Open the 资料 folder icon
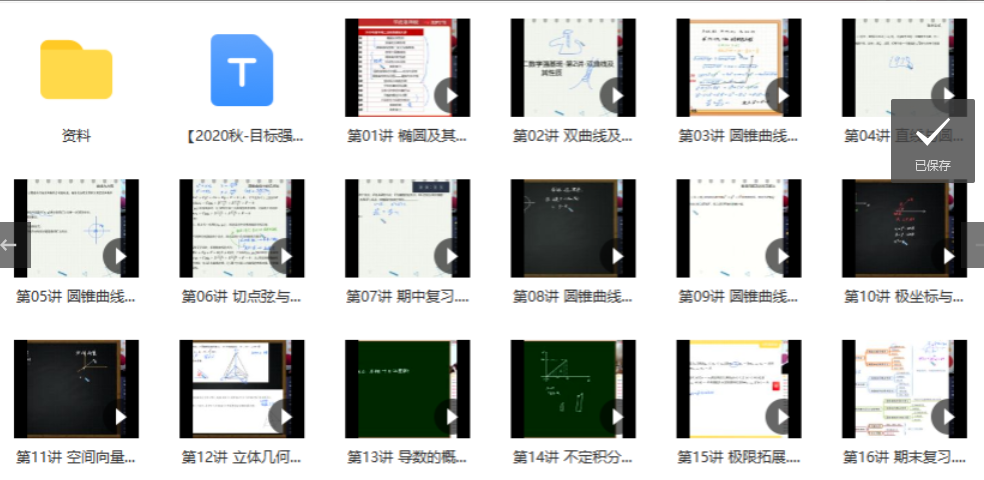Screen dimensions: 984x480 coord(76,69)
